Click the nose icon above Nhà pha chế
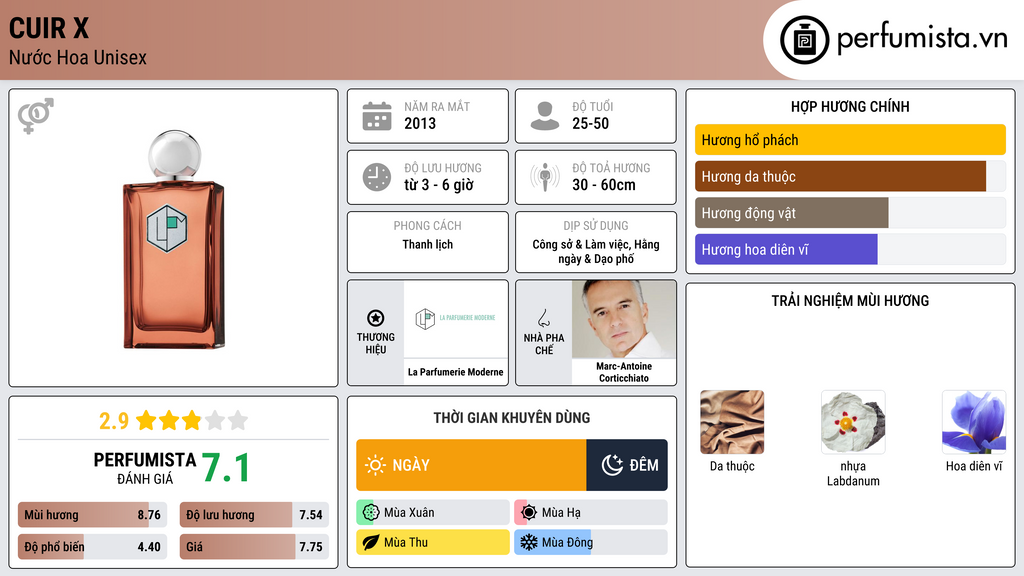 (x=543, y=318)
